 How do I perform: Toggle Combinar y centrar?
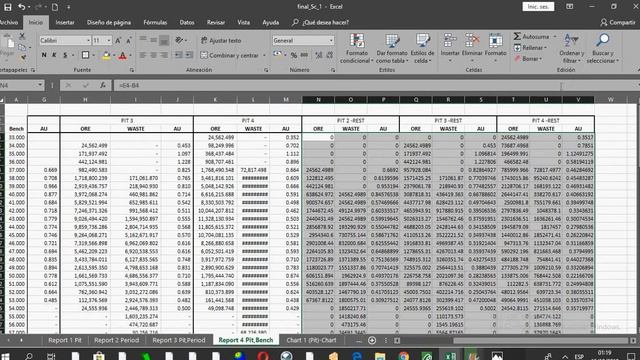click(230, 55)
